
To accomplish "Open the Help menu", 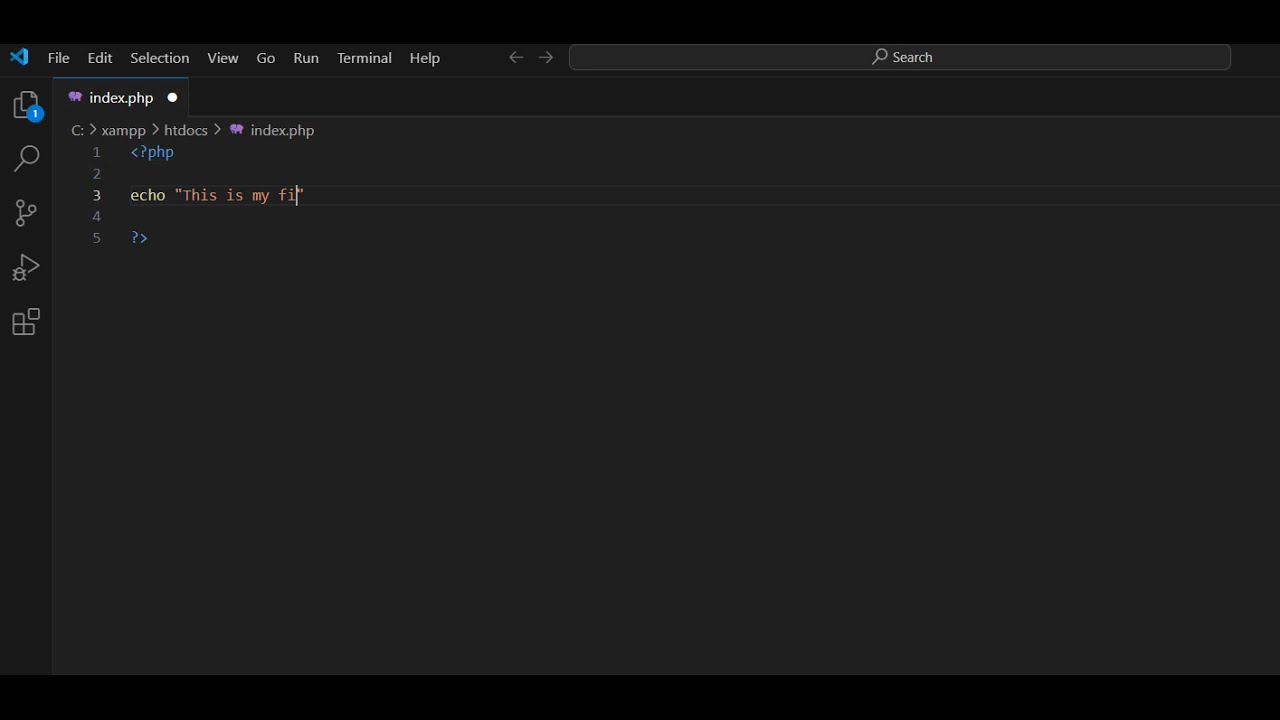I will 425,58.
